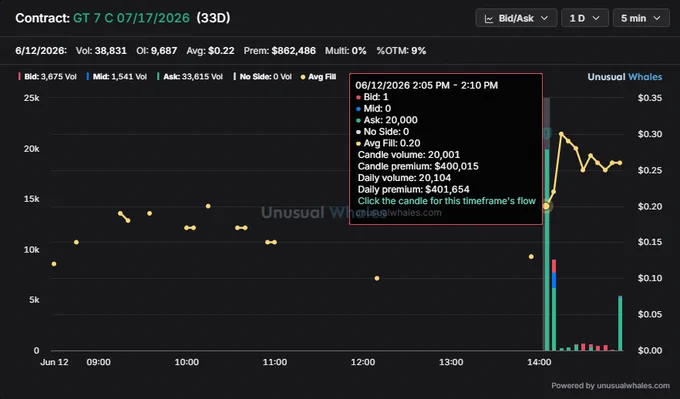The height and width of the screenshot is (399, 680).
Task: Click the 10:00 time axis label
Action: 186,362
